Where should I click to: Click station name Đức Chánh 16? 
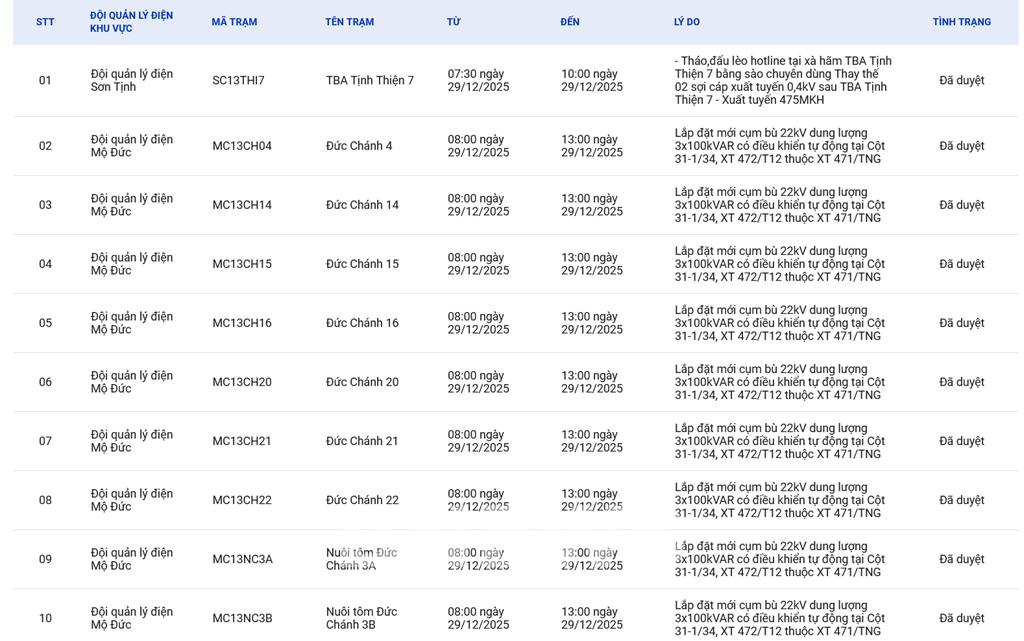(362, 323)
